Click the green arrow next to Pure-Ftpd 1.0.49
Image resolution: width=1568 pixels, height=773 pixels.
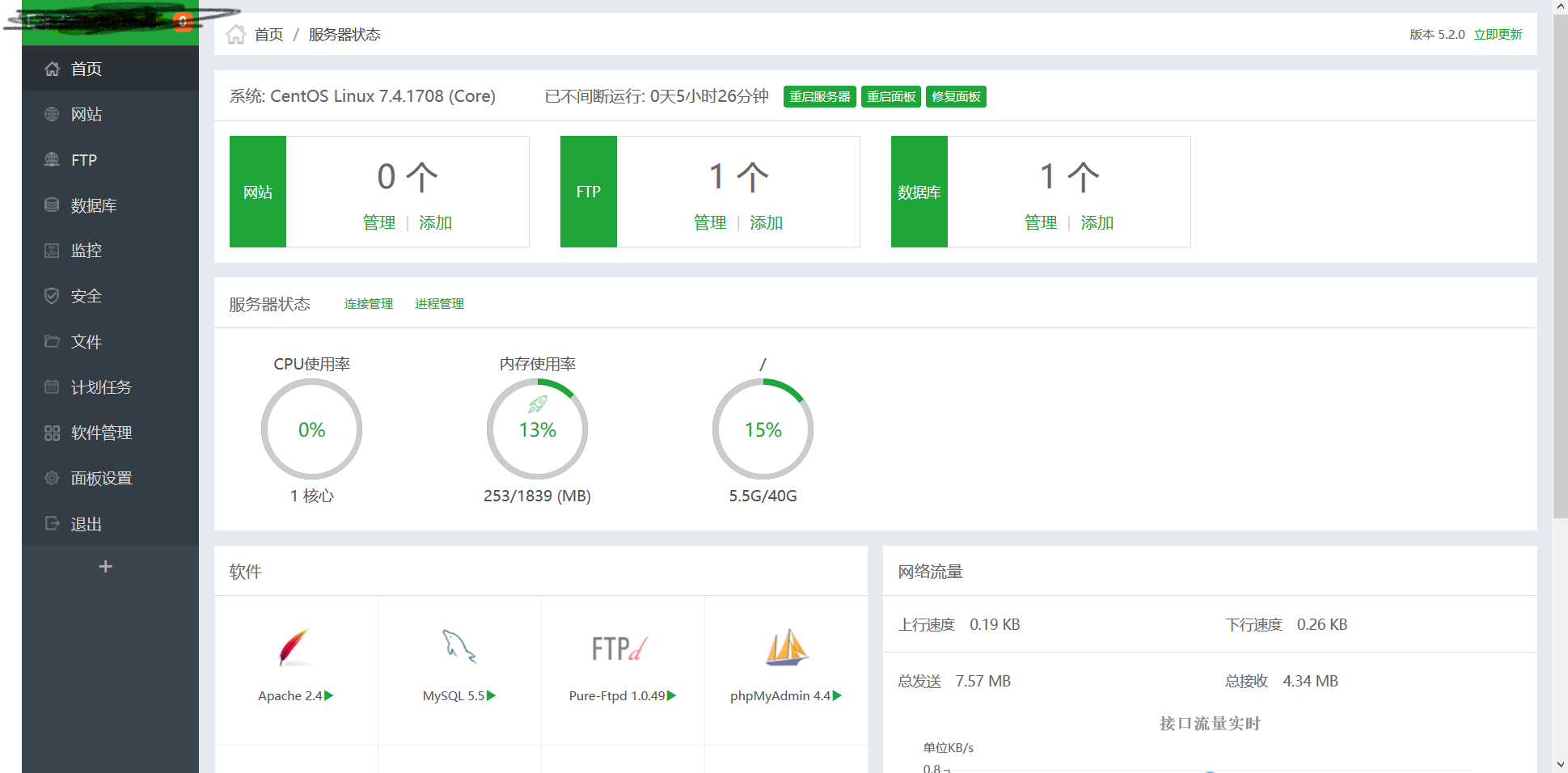(671, 695)
